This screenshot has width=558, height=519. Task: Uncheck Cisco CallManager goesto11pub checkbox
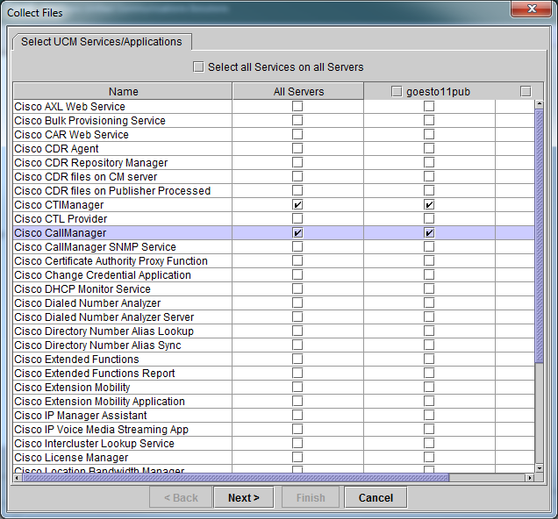click(x=429, y=233)
